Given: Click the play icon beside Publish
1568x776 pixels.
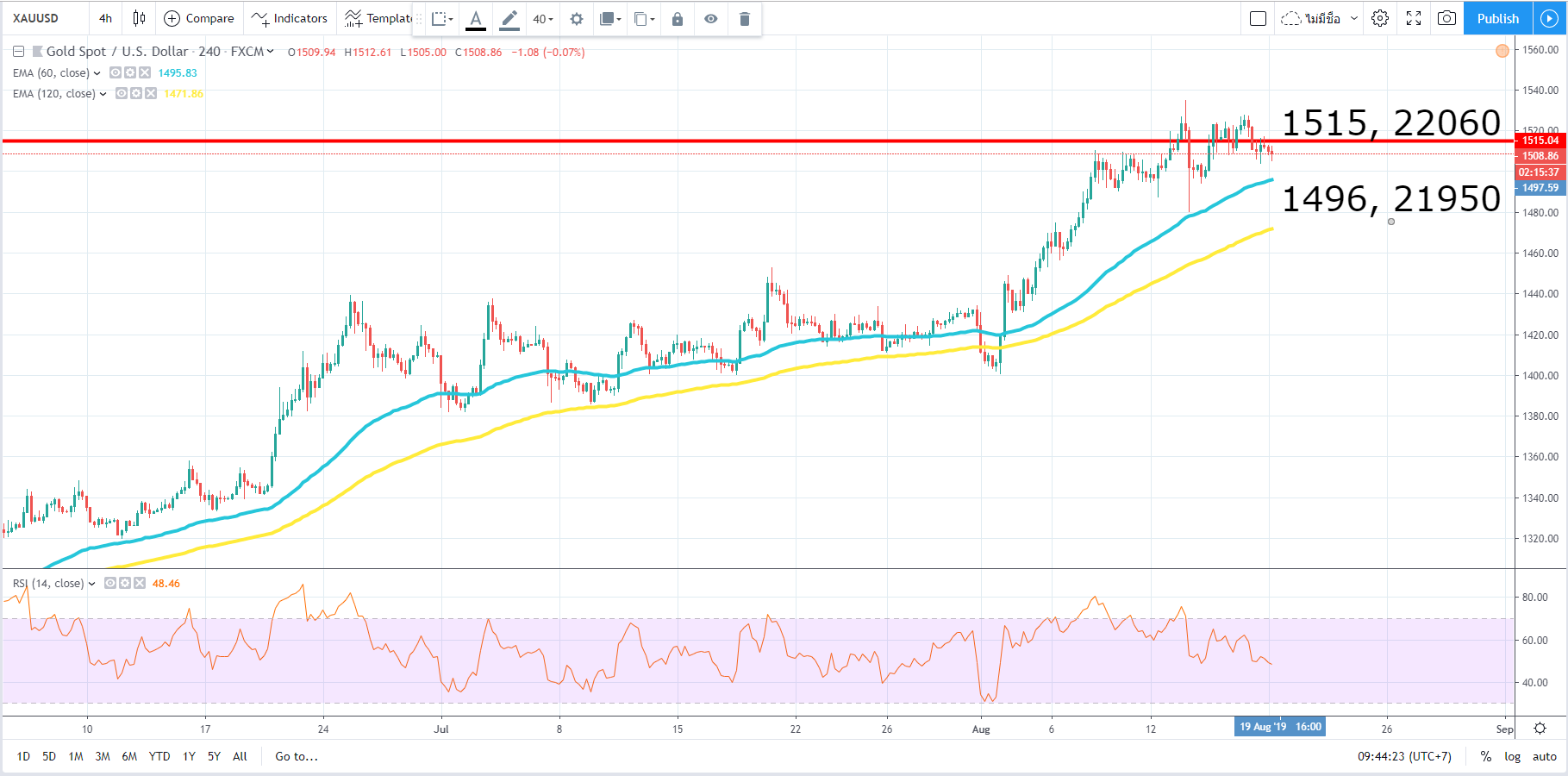Looking at the screenshot, I should (x=1549, y=18).
